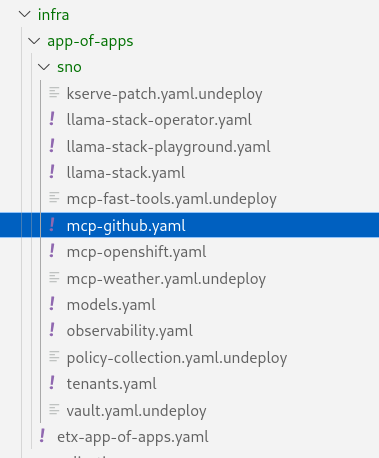Select the infra folder label

click(53, 15)
